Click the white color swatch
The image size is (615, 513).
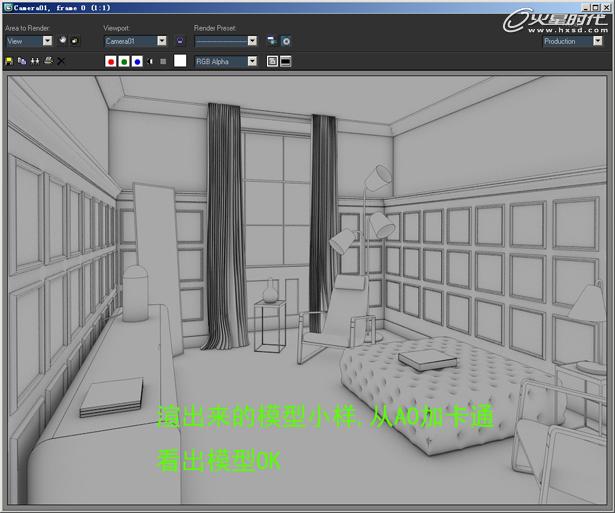tap(180, 61)
